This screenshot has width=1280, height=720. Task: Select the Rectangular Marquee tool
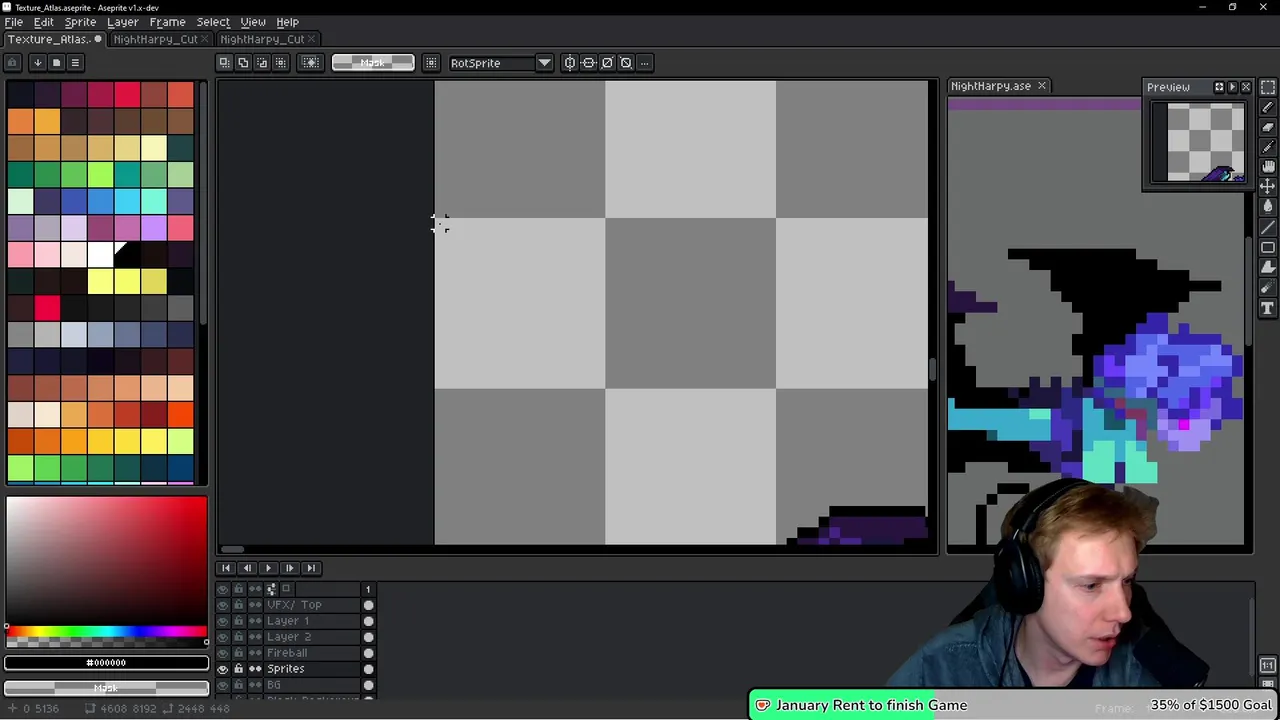[1268, 87]
